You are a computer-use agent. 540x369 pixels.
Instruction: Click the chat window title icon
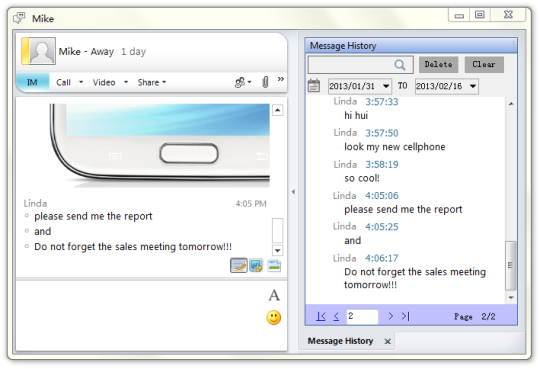19,18
